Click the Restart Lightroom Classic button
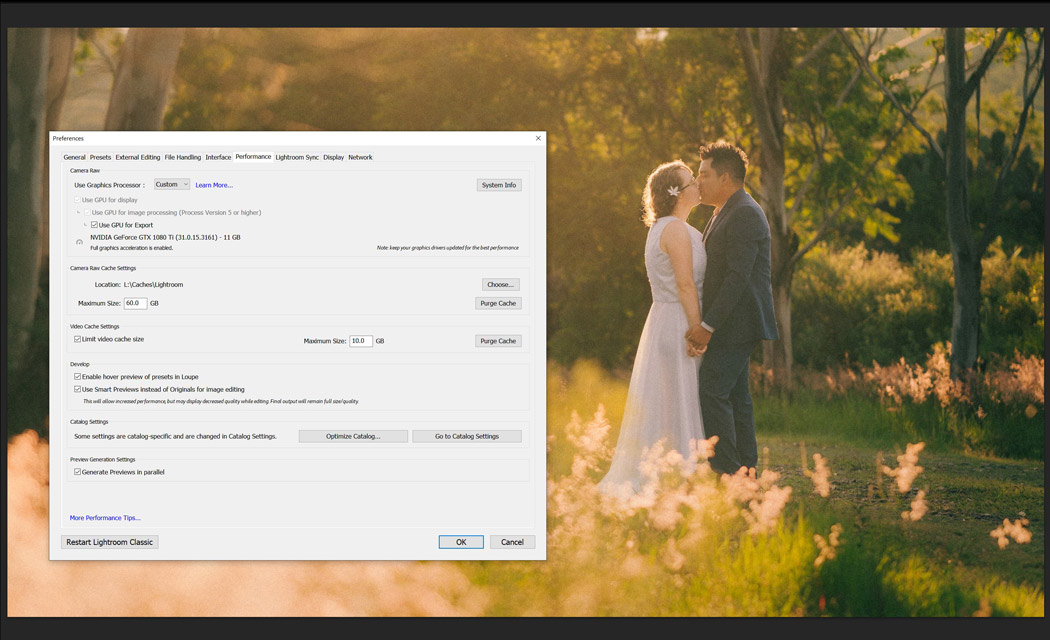 click(110, 542)
